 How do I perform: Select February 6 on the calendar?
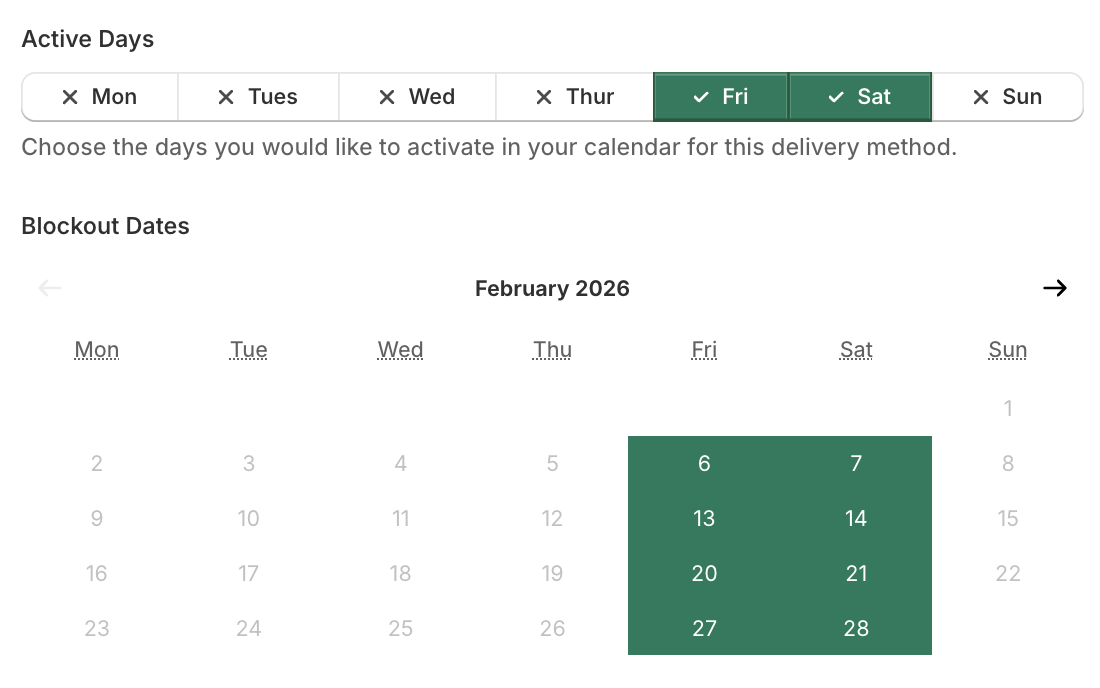[x=704, y=463]
